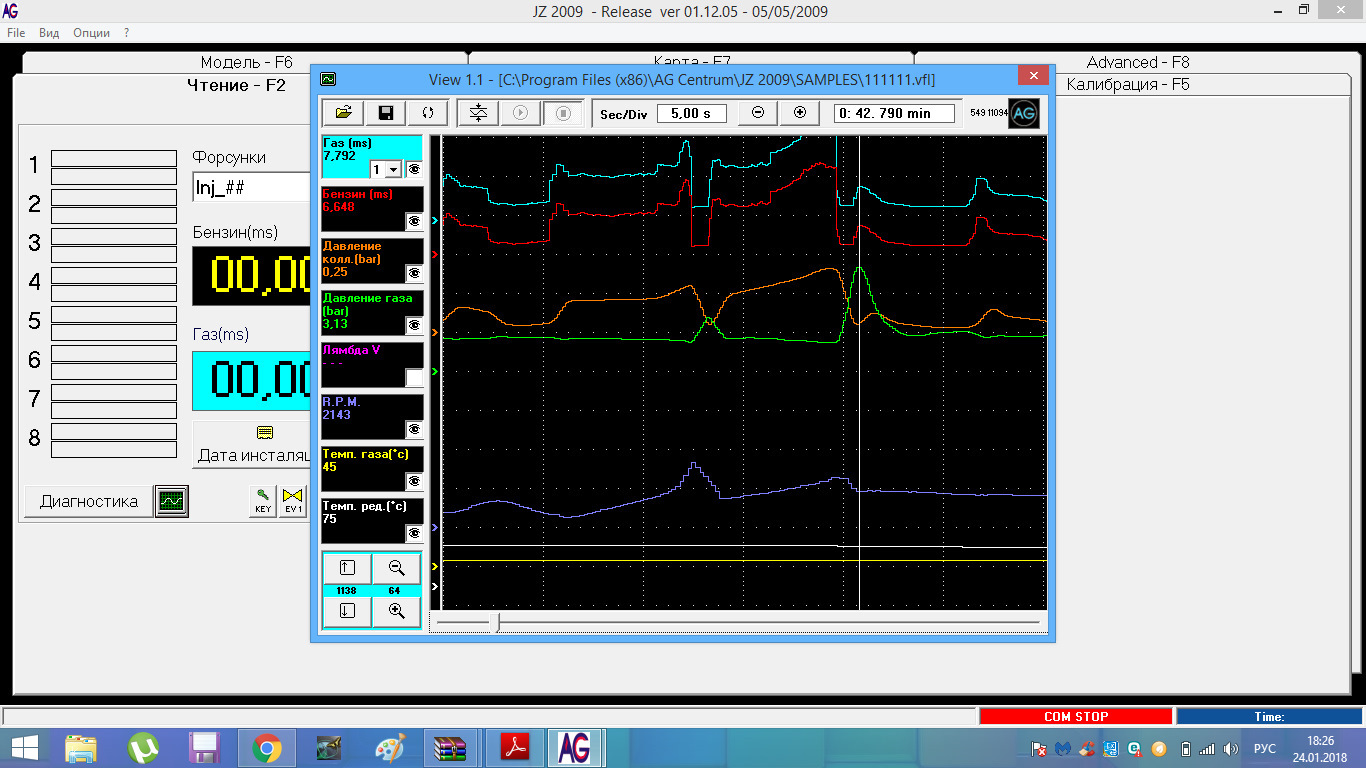Open the File menu
This screenshot has height=768, width=1366.
[x=16, y=33]
